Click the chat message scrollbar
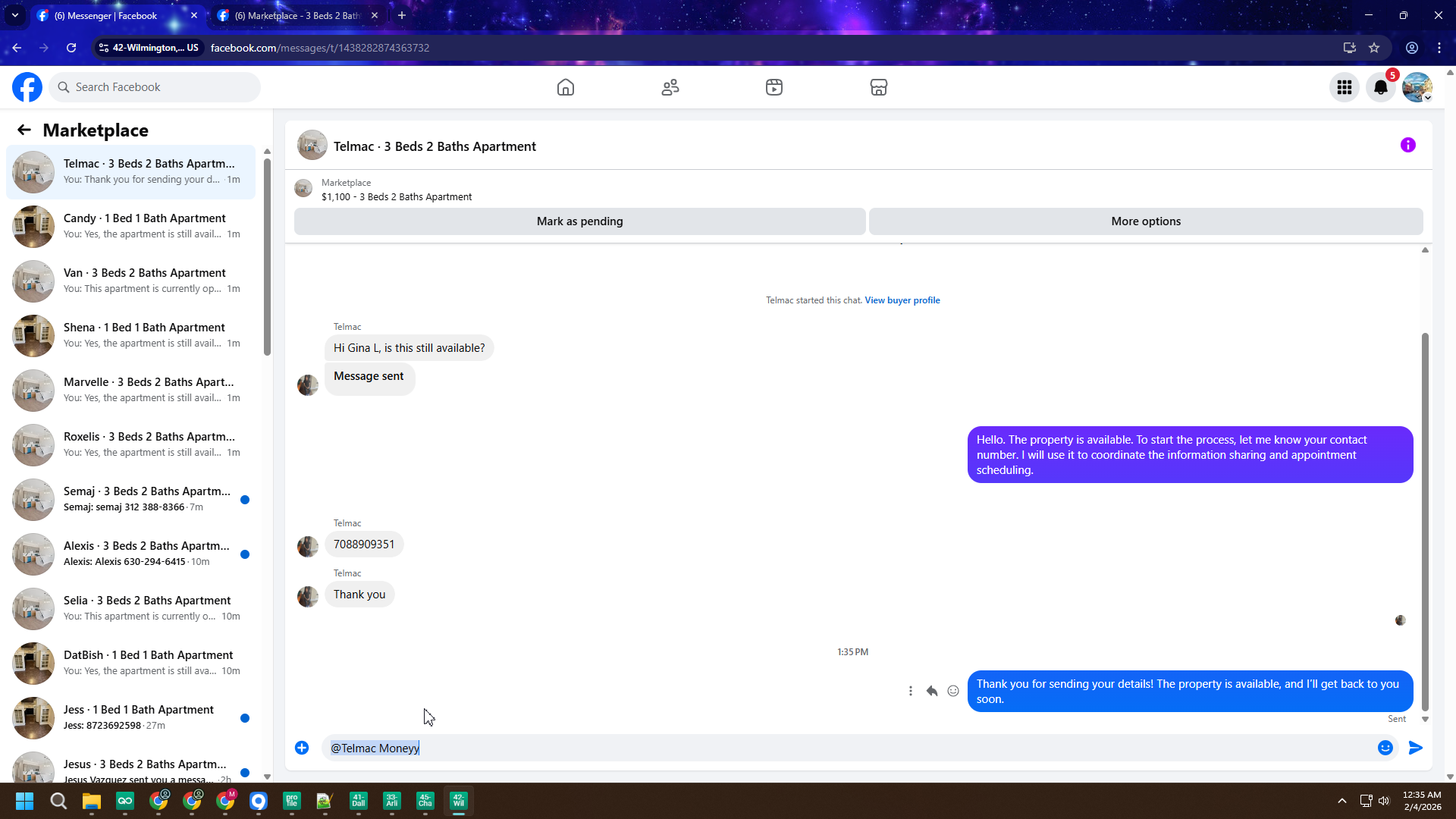 (x=1424, y=520)
